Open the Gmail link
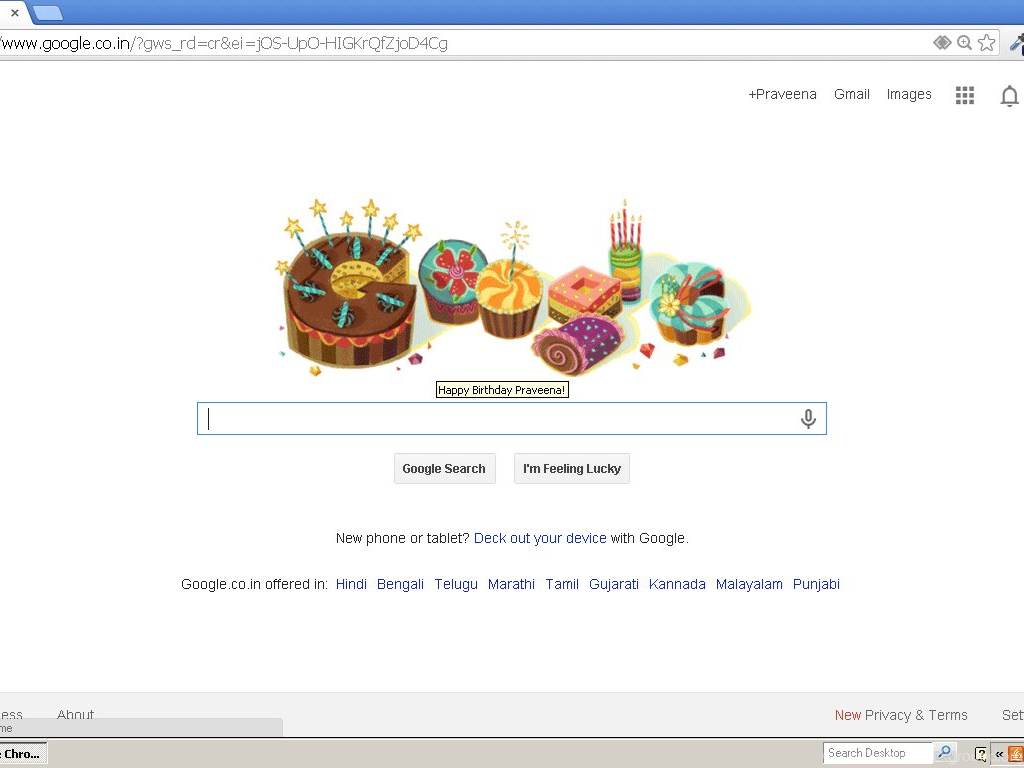The height and width of the screenshot is (768, 1024). point(852,94)
